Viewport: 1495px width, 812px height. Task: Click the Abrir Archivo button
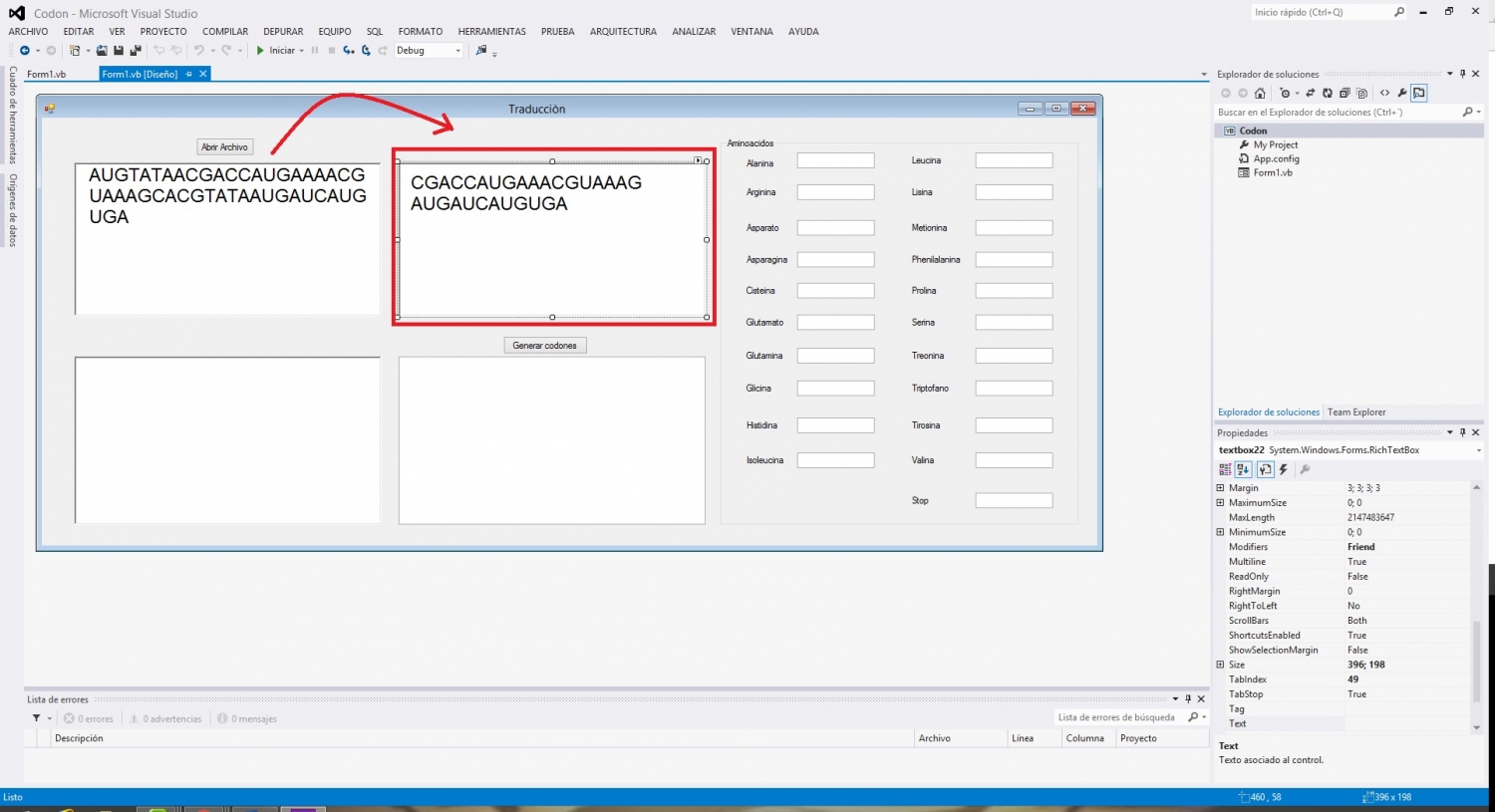tap(224, 147)
